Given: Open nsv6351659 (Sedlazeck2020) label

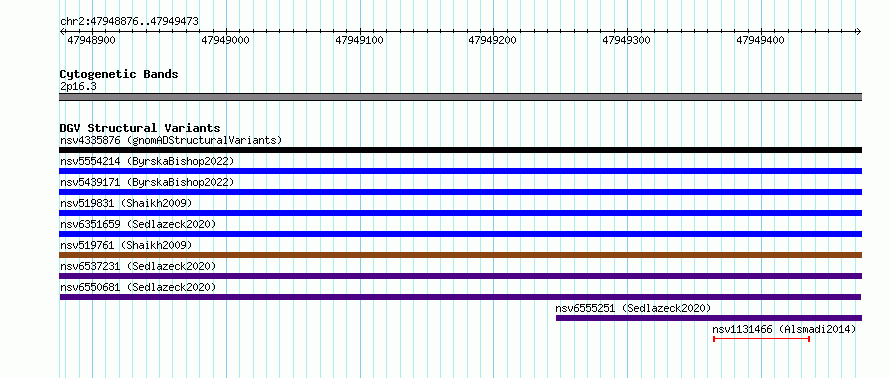Looking at the screenshot, I should point(138,224).
